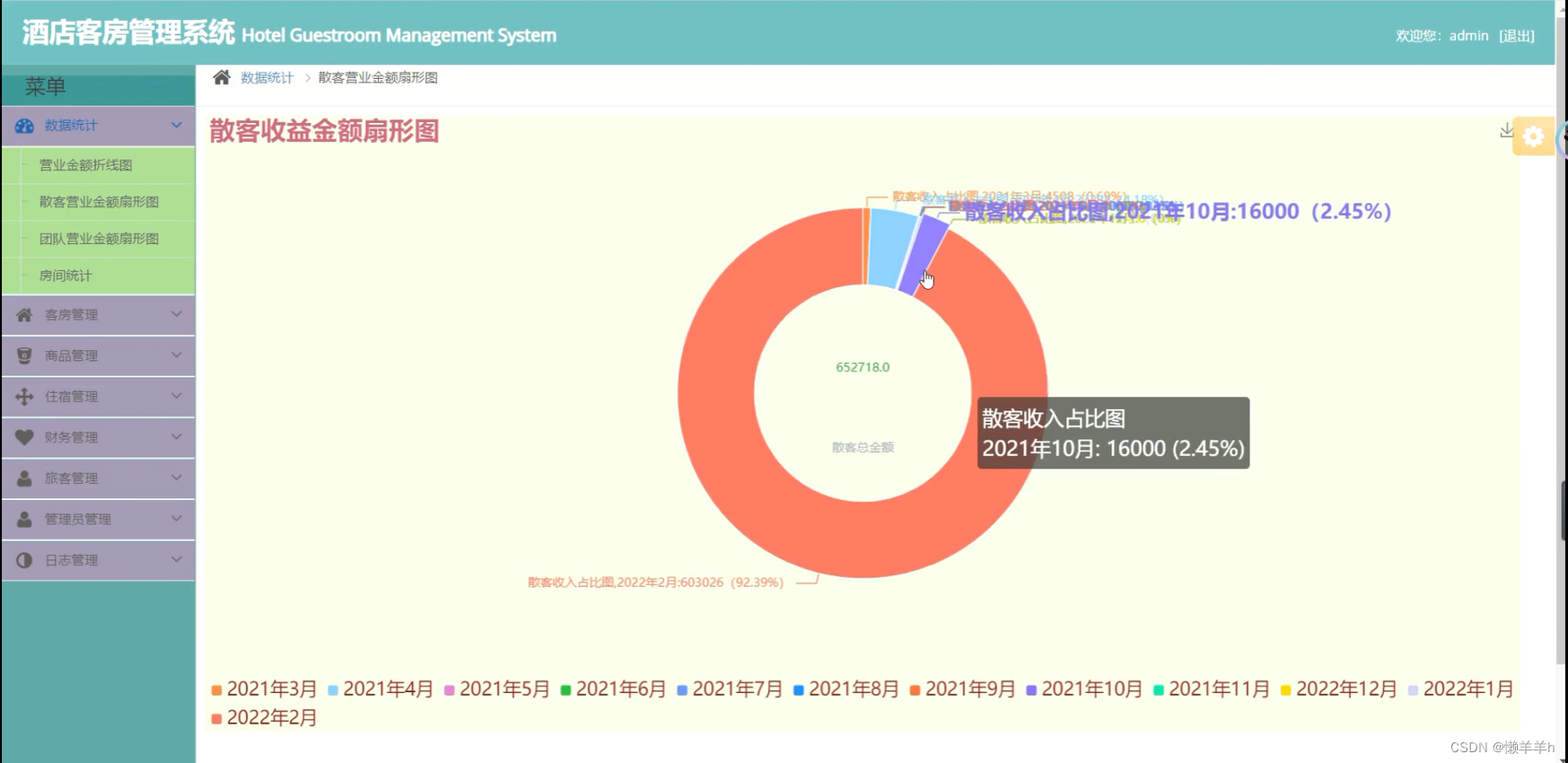1568x763 pixels.
Task: Toggle 2022年12月 legend item
Action: pos(1339,689)
